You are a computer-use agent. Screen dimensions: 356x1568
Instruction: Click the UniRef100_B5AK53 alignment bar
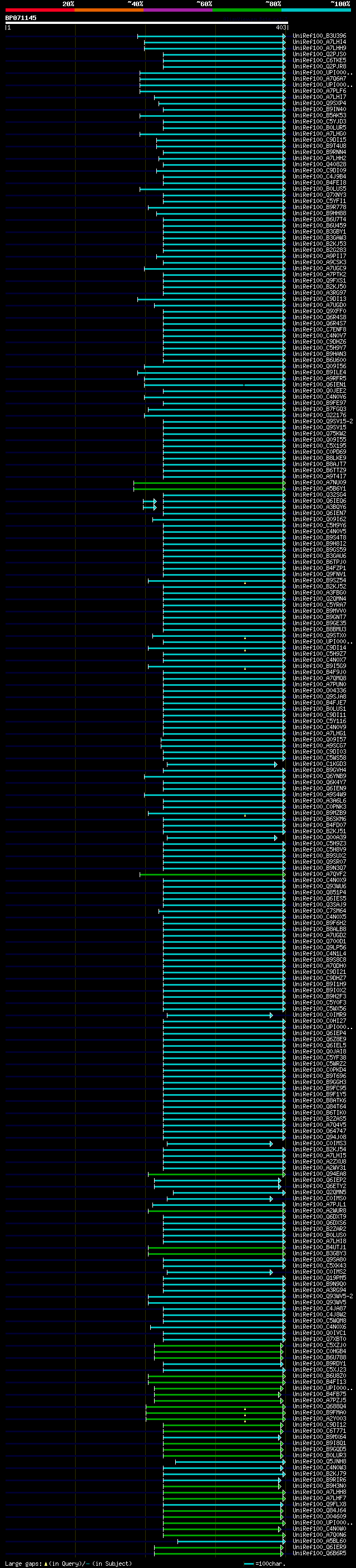tap(212, 116)
